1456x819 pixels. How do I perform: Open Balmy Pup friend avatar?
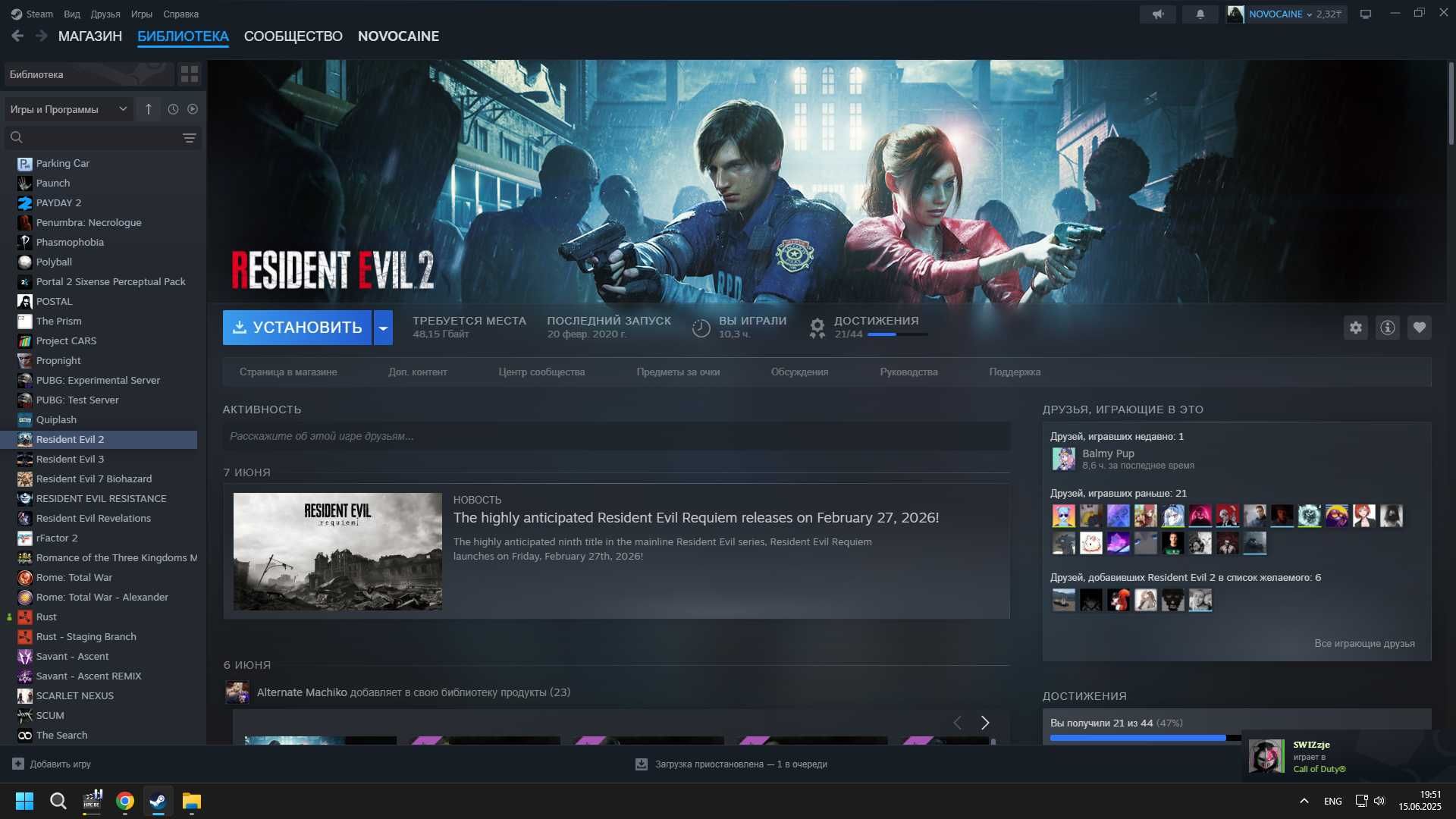[1063, 459]
